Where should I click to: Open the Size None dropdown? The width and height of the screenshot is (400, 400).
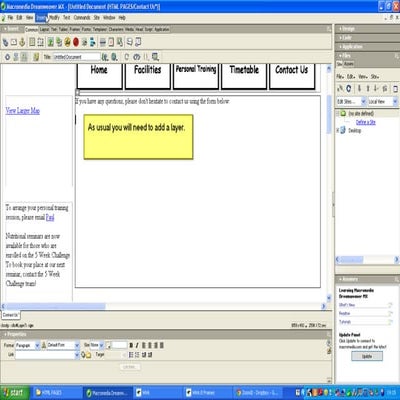[x=101, y=345]
